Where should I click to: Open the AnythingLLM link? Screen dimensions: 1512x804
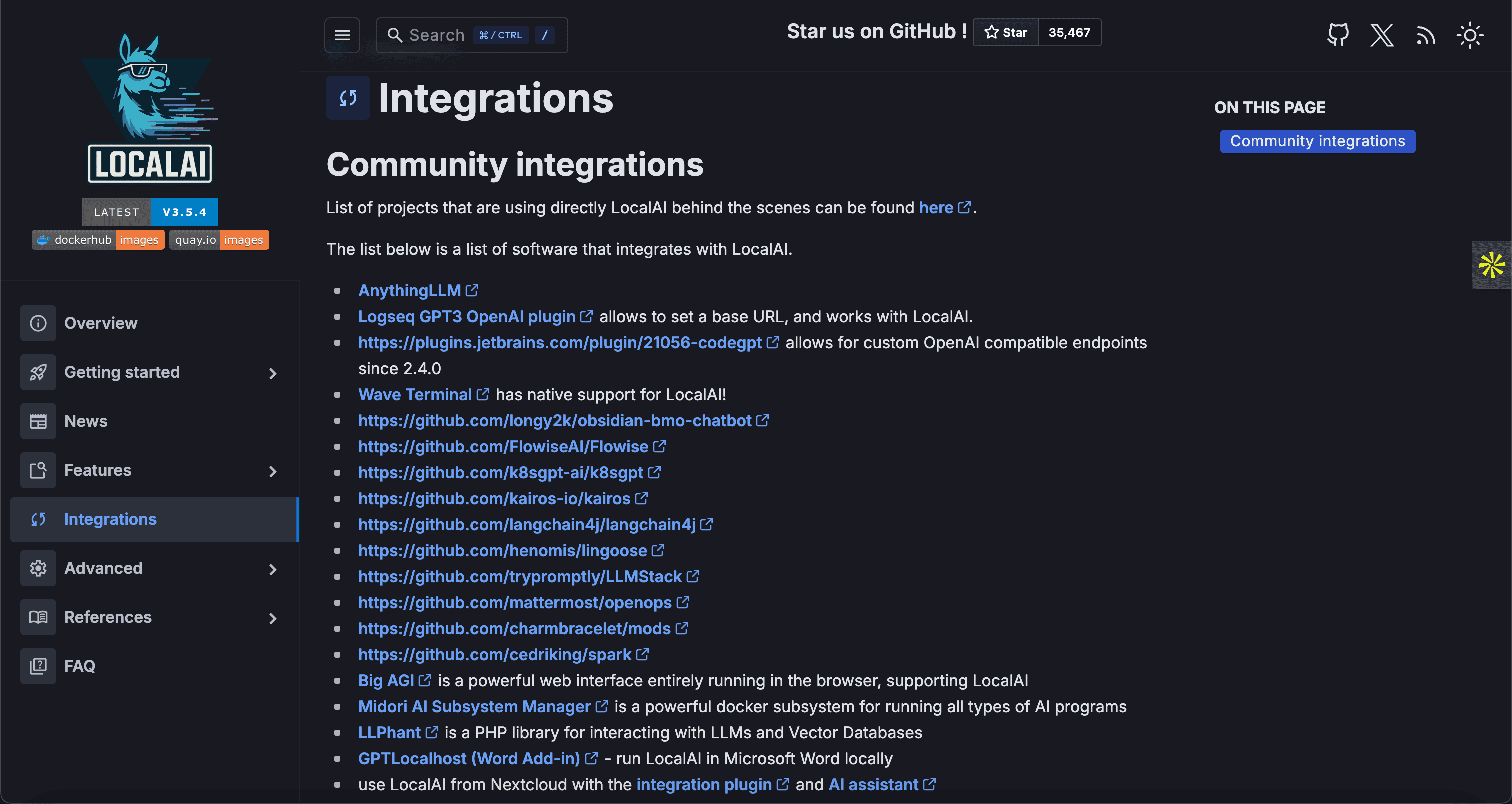(409, 290)
